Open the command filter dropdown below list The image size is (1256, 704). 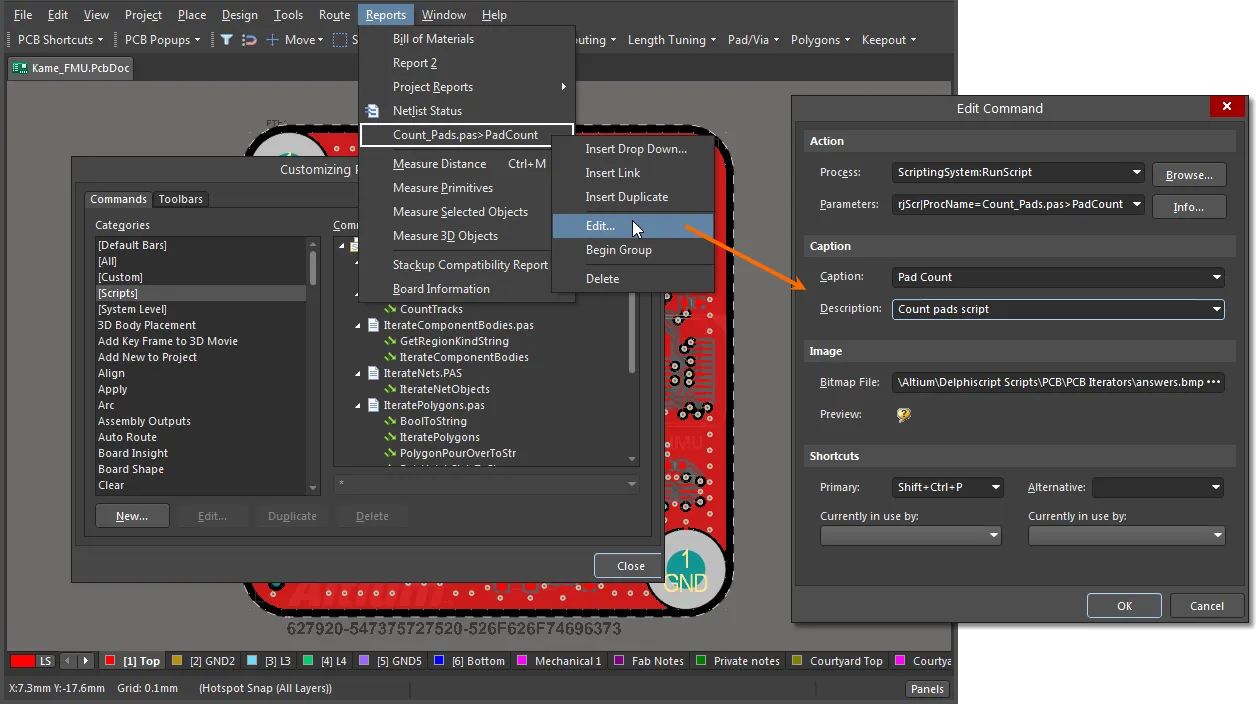pos(631,484)
